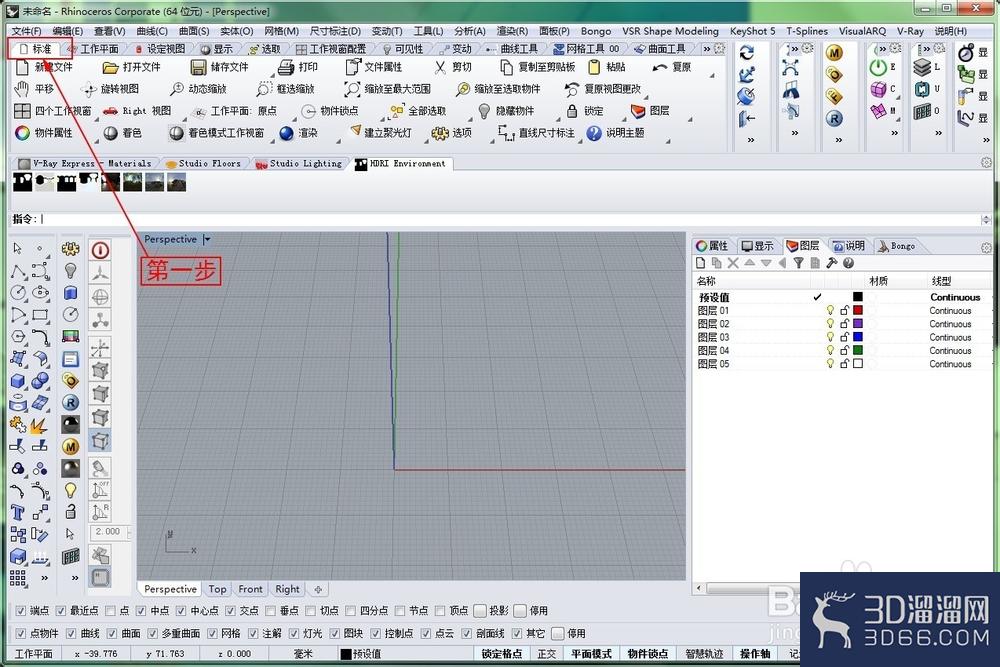This screenshot has width=1000, height=667.
Task: Open the 曲面(S) menu
Action: pos(194,31)
